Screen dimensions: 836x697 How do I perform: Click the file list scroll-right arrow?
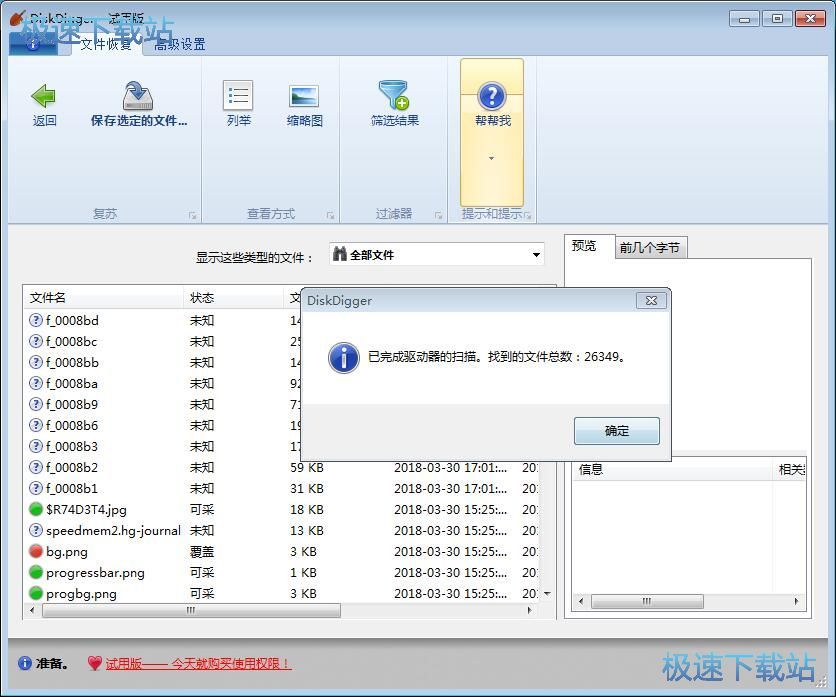(529, 610)
